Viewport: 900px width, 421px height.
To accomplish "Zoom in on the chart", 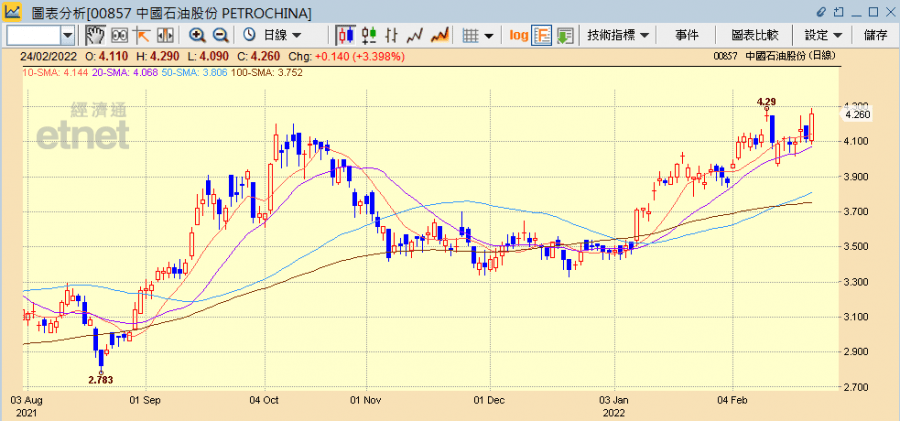I will coord(198,35).
